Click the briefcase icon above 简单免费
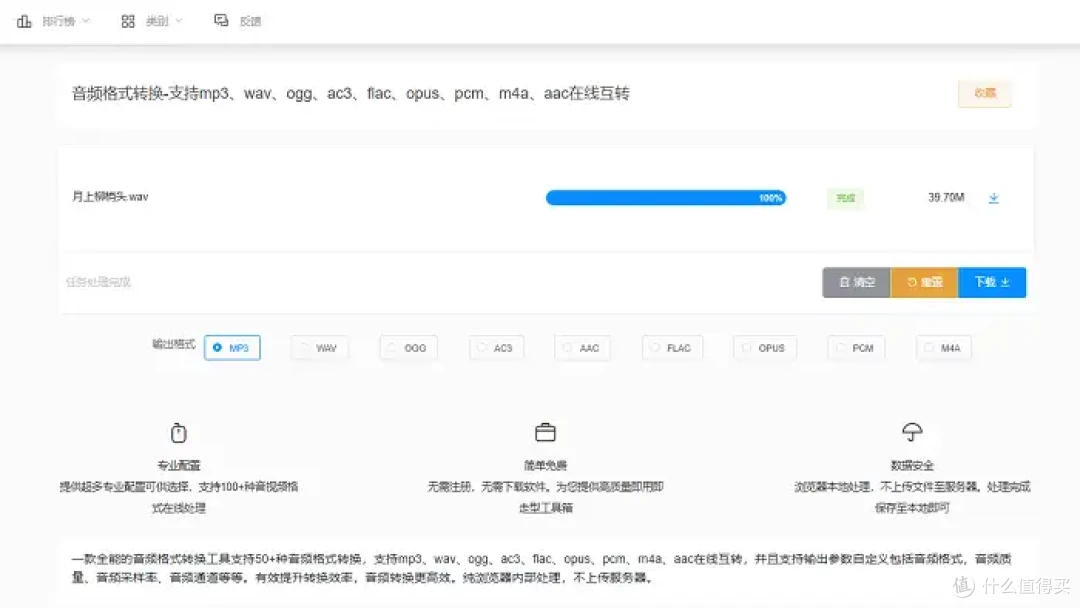This screenshot has width=1080, height=608. (545, 433)
